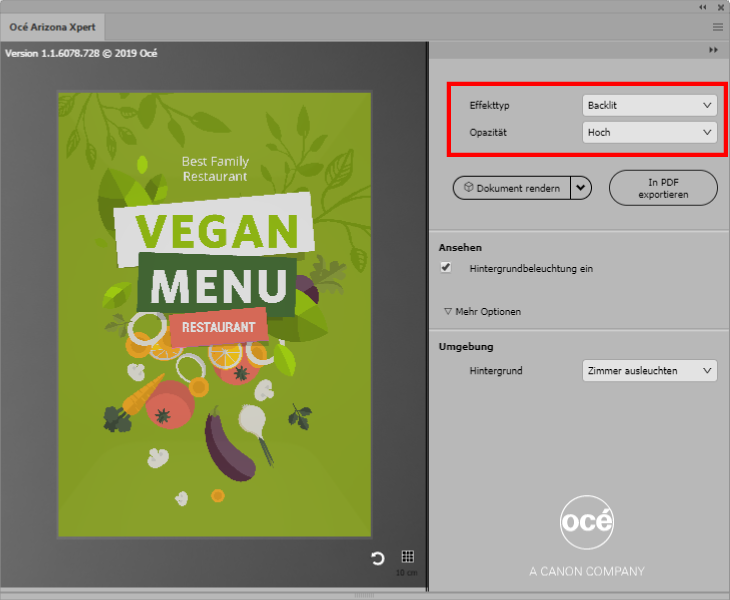The height and width of the screenshot is (600, 730).
Task: Toggle the grid overlay icon
Action: tap(407, 556)
